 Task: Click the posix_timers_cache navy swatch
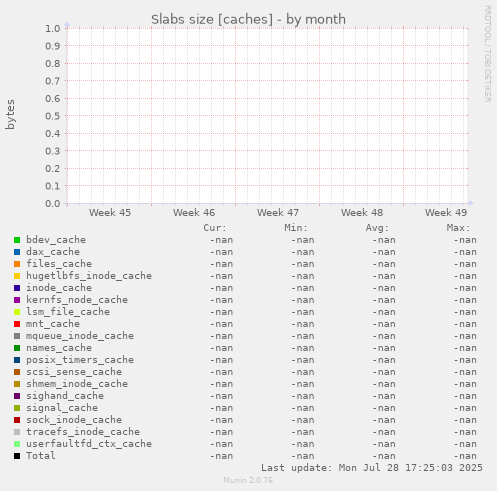click(17, 360)
